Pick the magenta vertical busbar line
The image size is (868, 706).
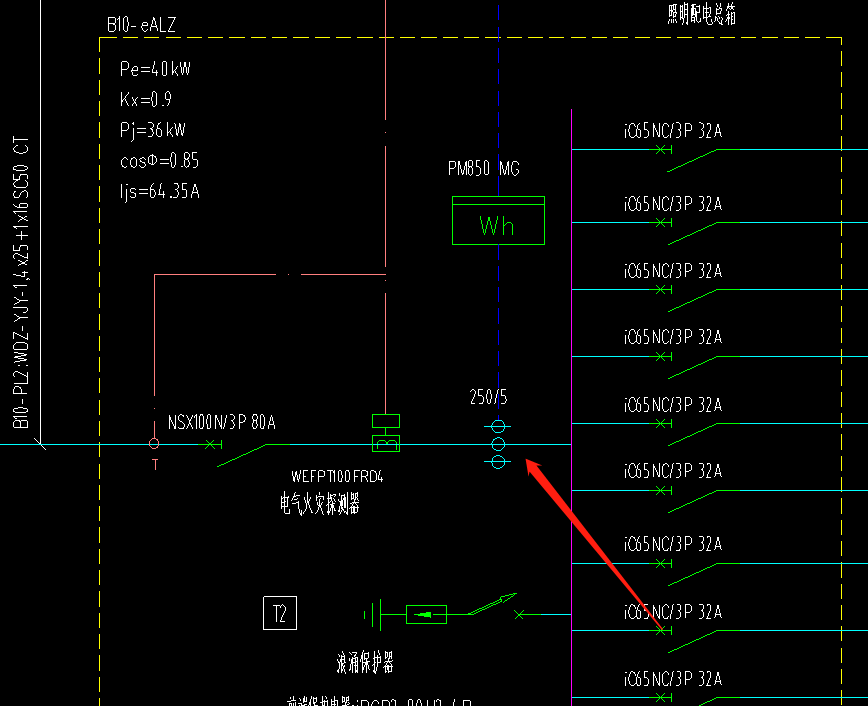(x=571, y=407)
